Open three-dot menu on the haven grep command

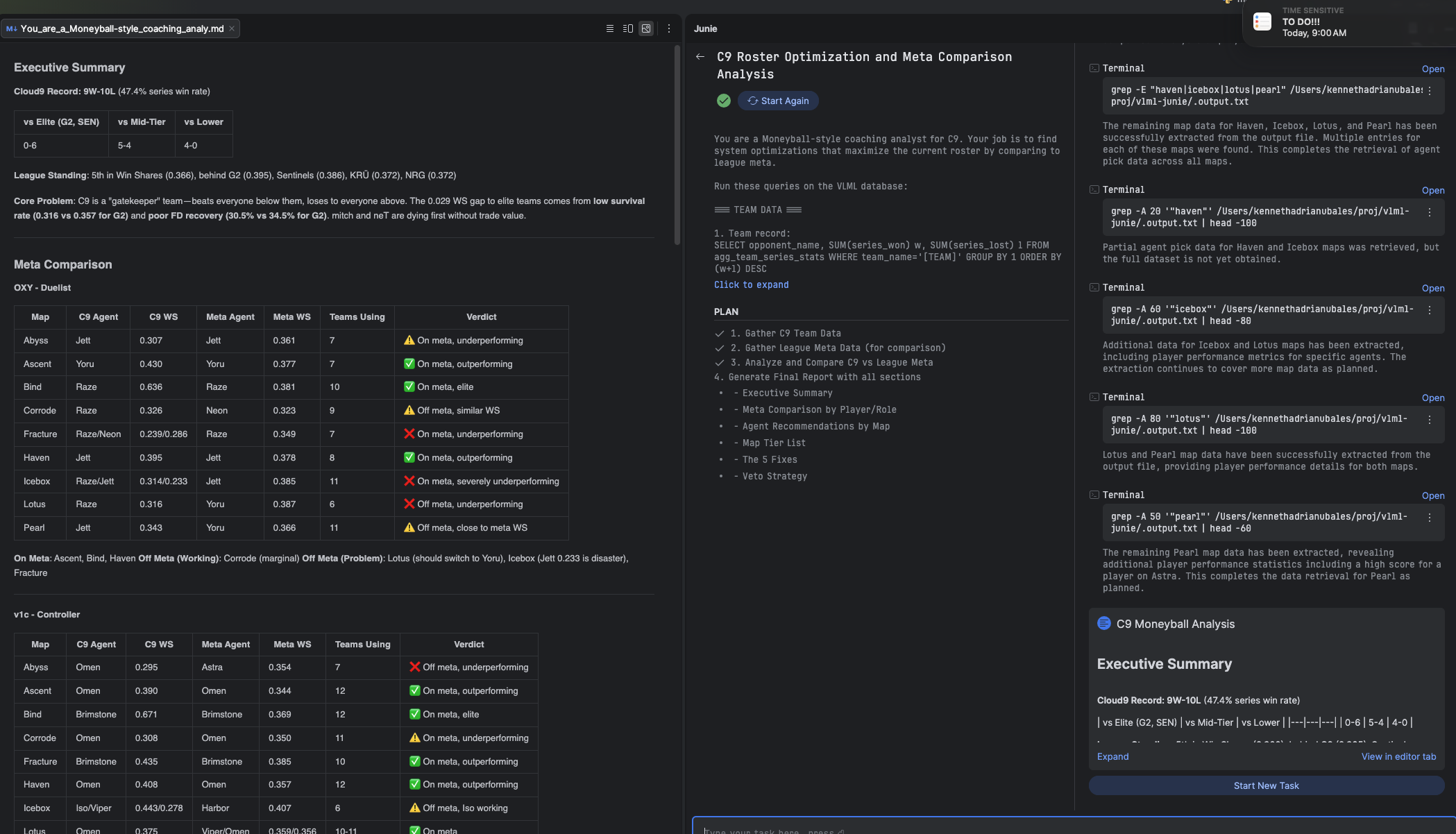[1430, 213]
